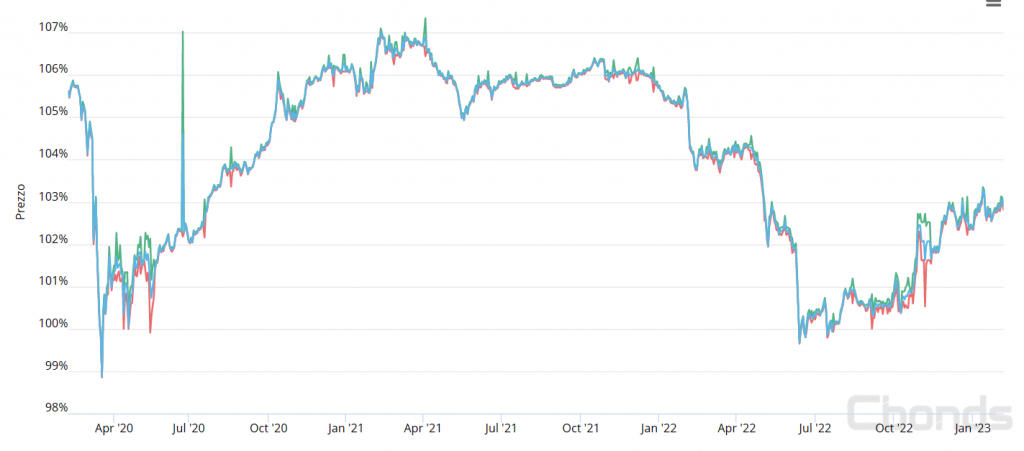Click the Jul '20 date label
The width and height of the screenshot is (1024, 451).
click(189, 428)
